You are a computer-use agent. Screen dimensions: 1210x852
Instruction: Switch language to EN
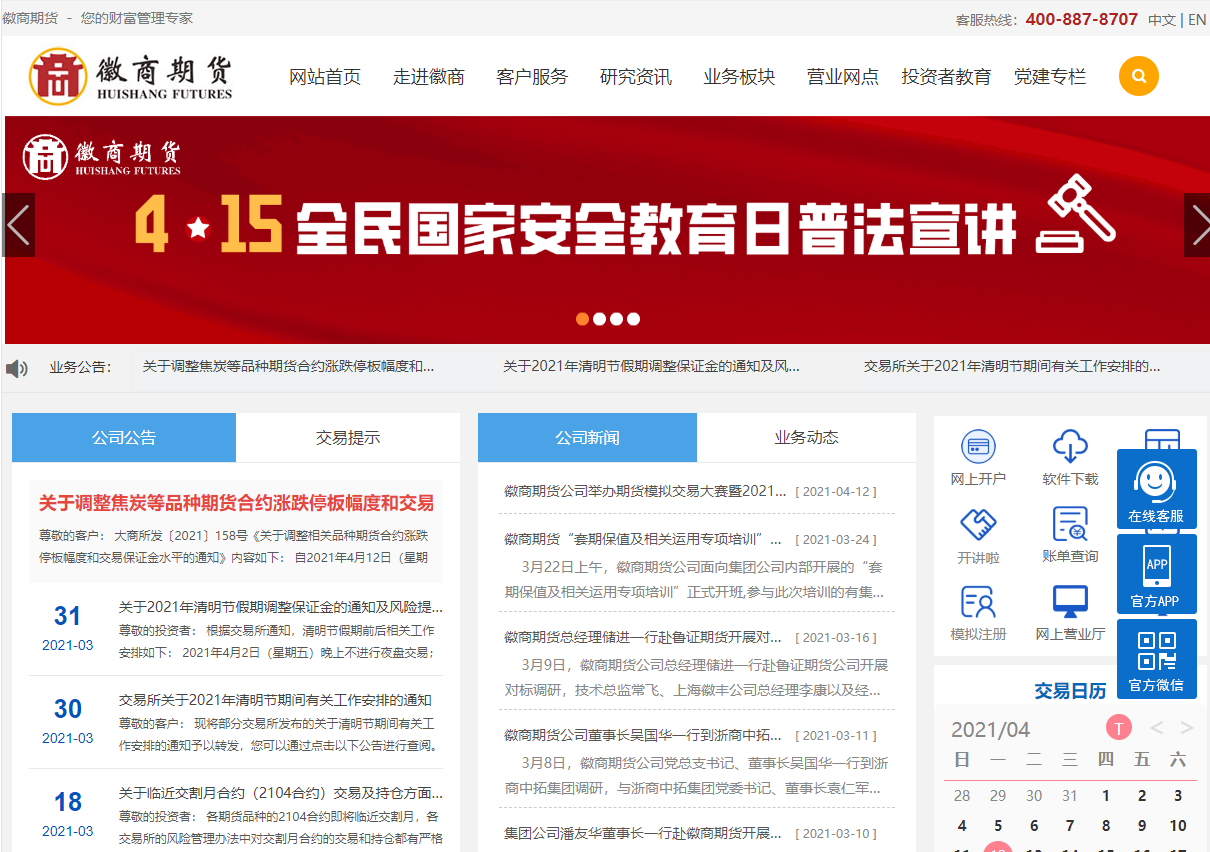click(1197, 20)
